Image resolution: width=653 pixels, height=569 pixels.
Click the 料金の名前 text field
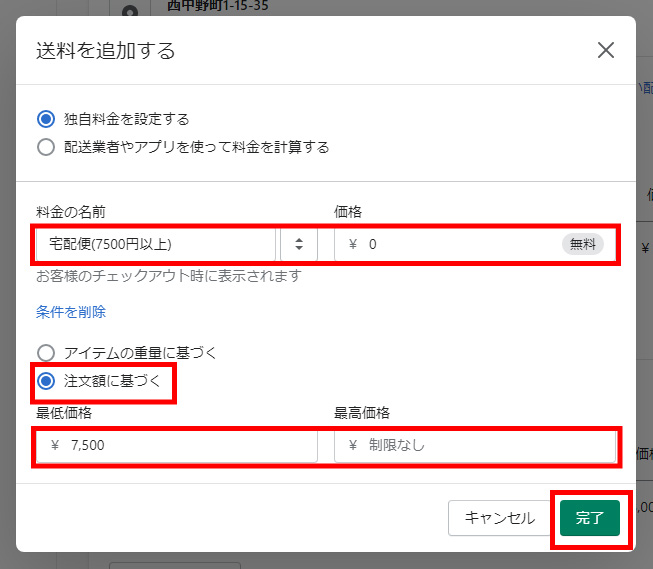[156, 244]
